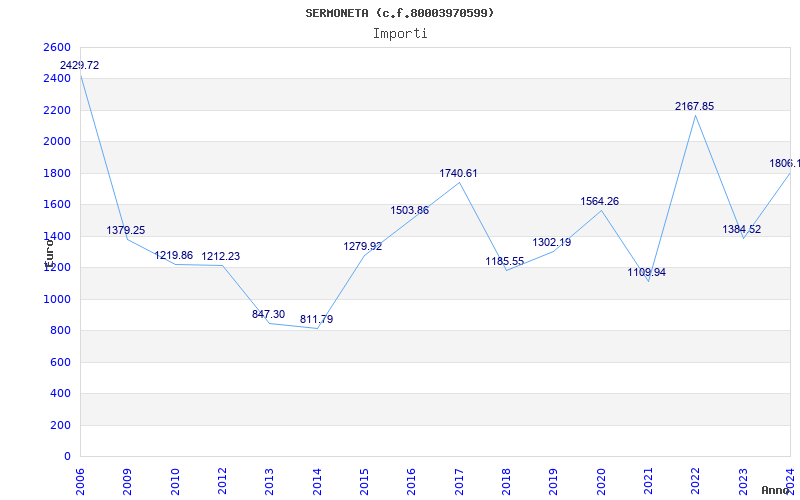The height and width of the screenshot is (500, 800).
Task: Click data label 1740.61
Action: pyautogui.click(x=458, y=173)
